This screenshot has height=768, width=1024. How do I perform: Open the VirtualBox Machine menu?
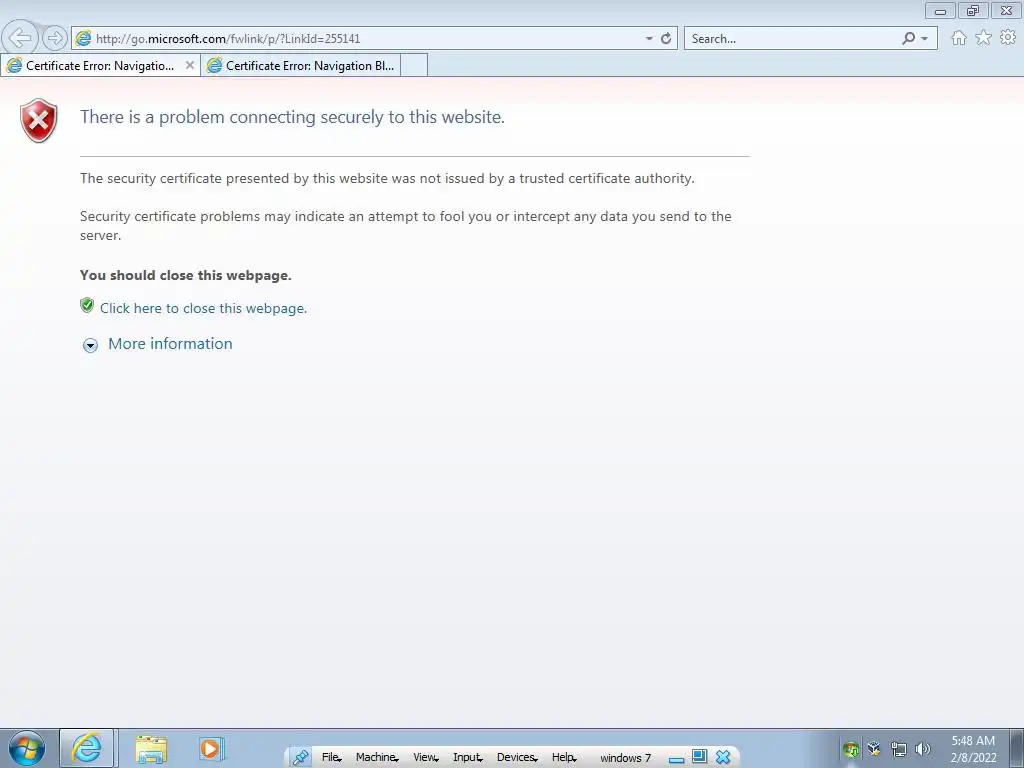[x=377, y=757]
